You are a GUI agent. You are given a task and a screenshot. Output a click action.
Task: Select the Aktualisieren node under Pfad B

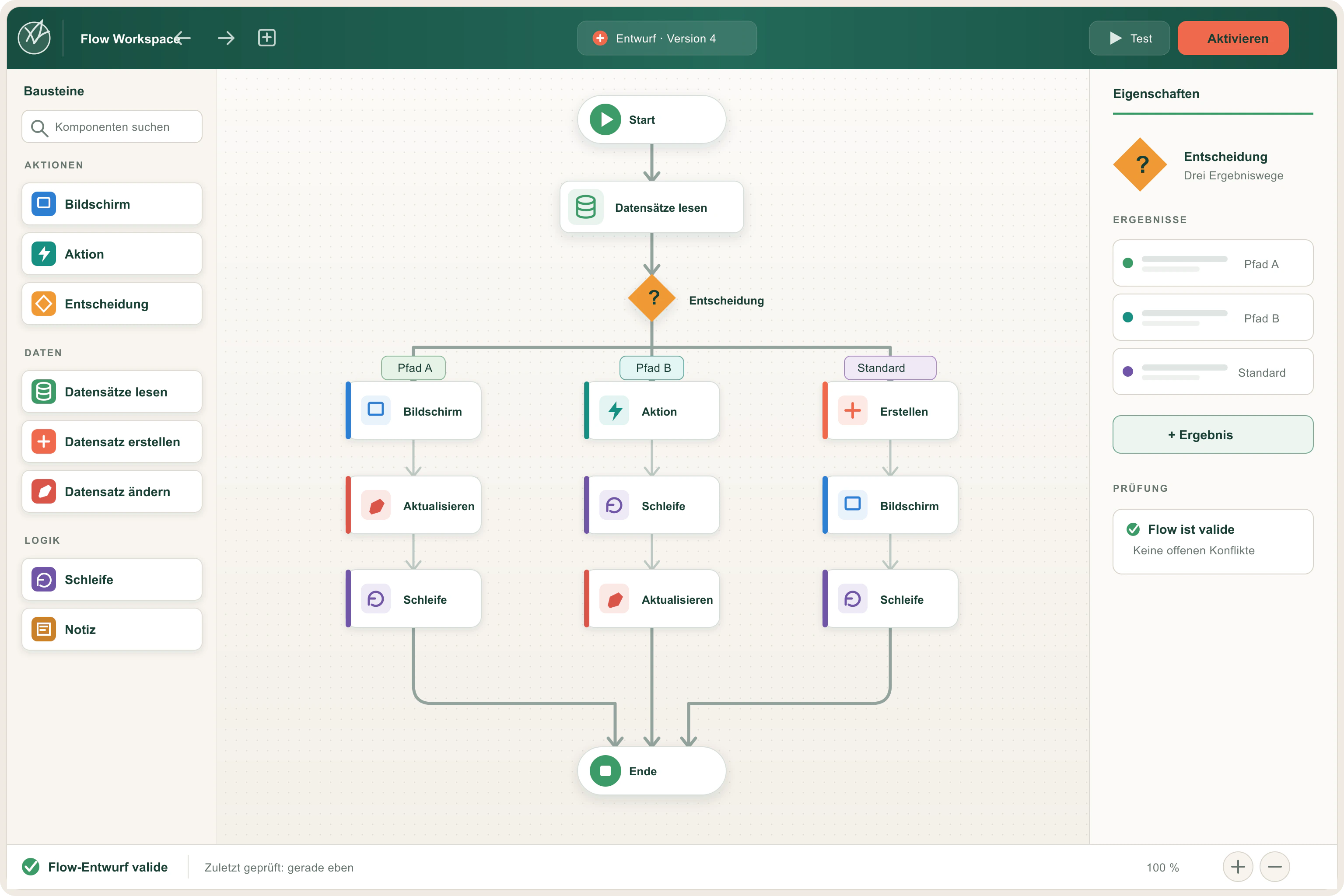[651, 598]
